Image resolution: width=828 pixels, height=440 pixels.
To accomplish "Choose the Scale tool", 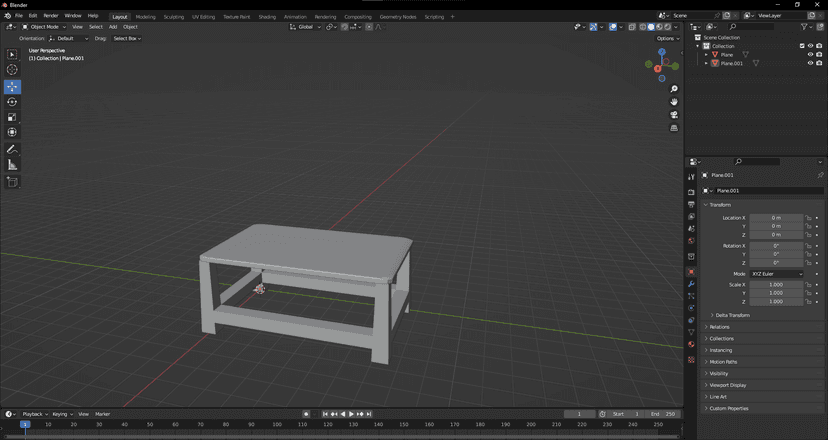I will (12, 117).
